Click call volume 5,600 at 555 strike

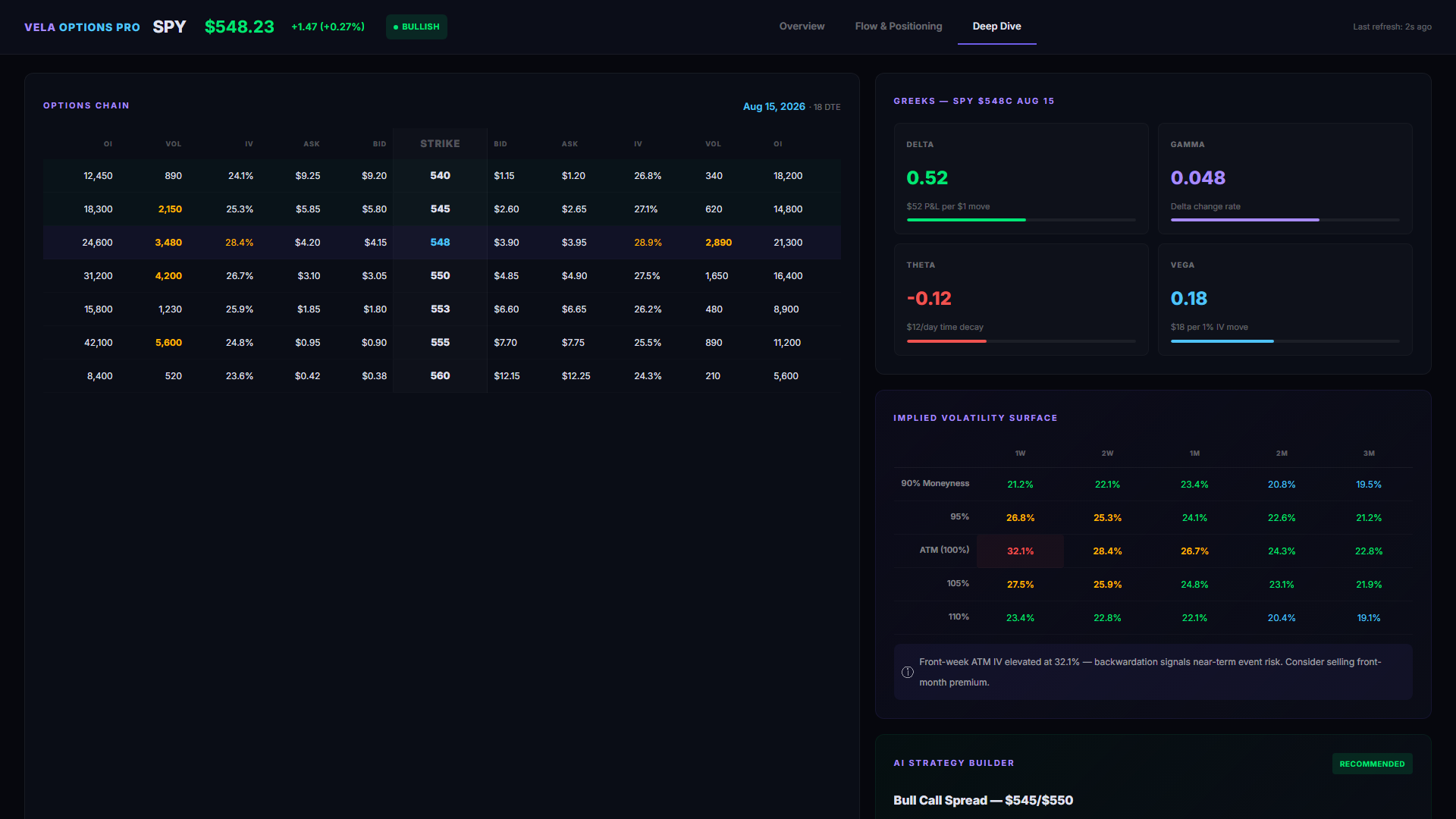168,342
